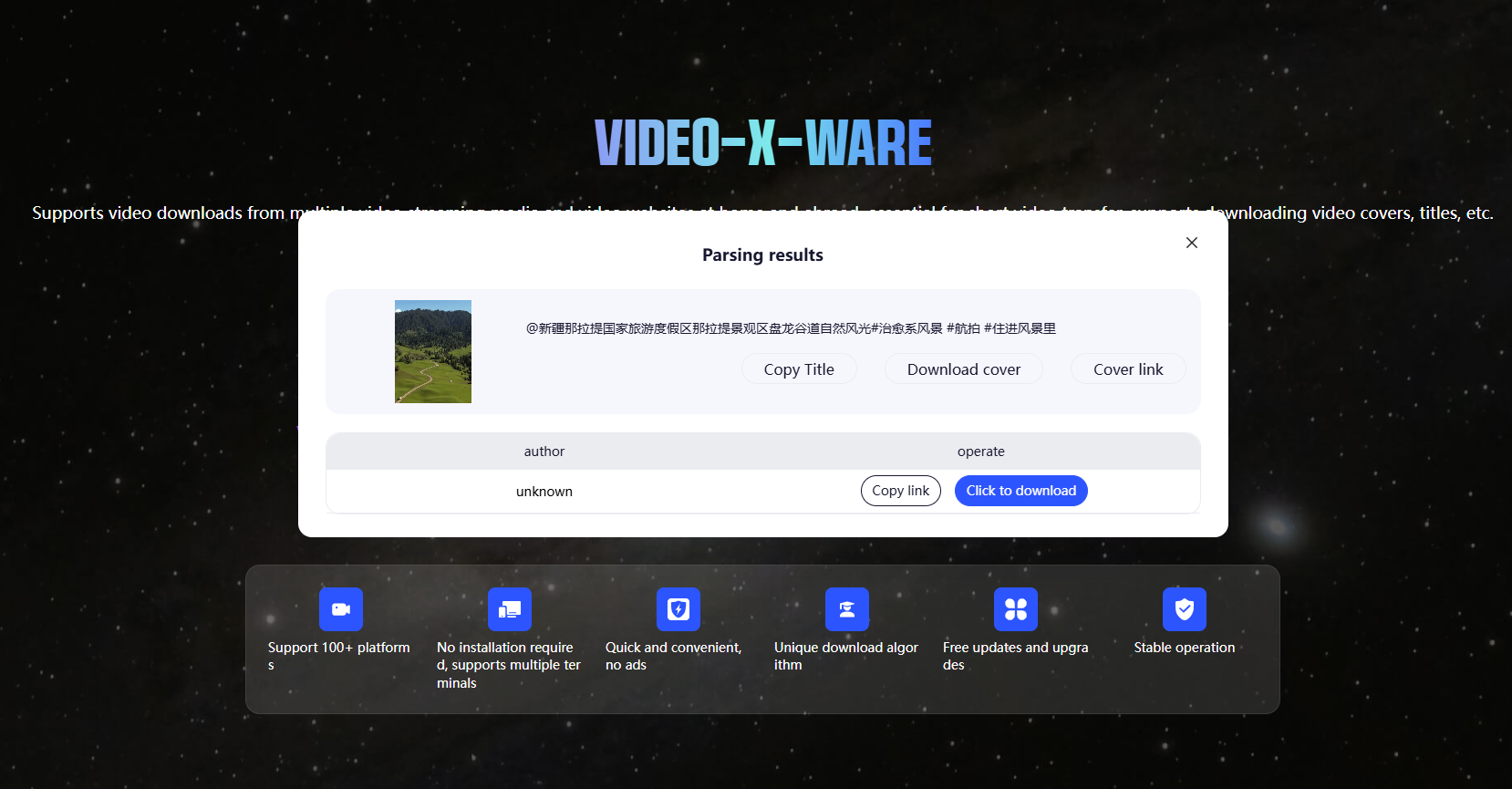Click the Download cover button
Viewport: 1512px width, 789px height.
[964, 369]
